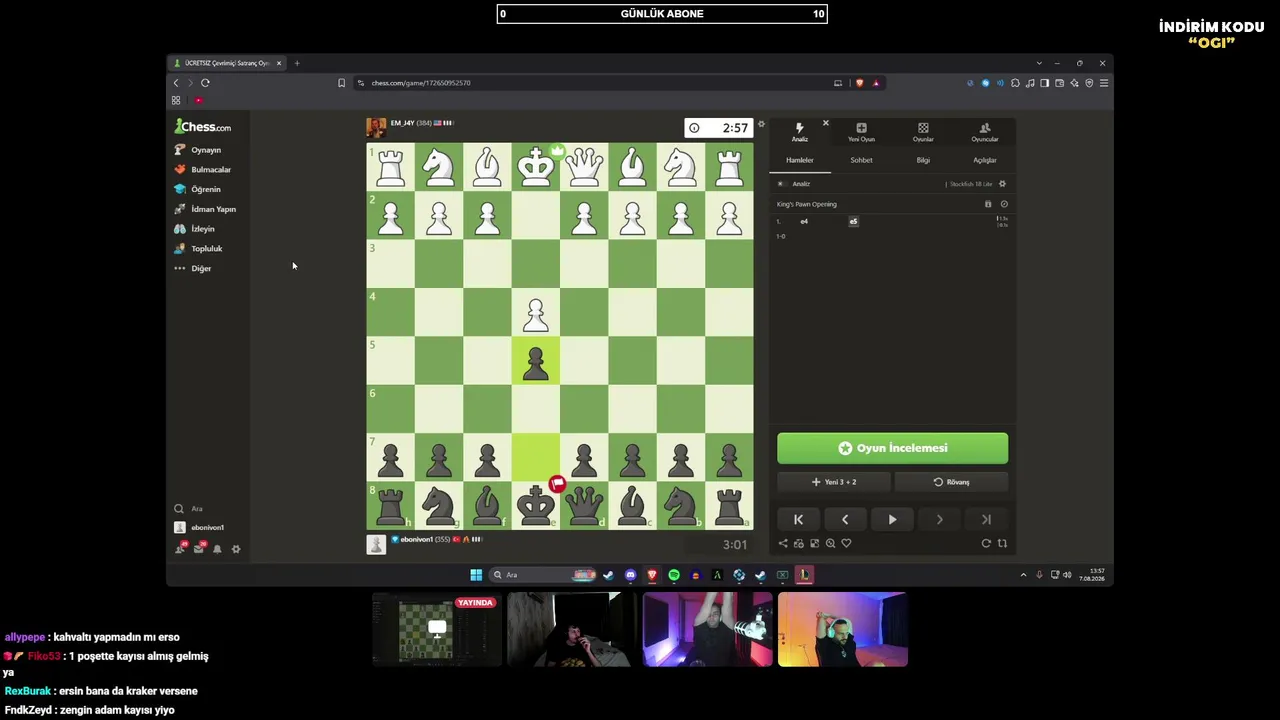Viewport: 1280px width, 720px height.
Task: Go forward one move
Action: tap(939, 519)
